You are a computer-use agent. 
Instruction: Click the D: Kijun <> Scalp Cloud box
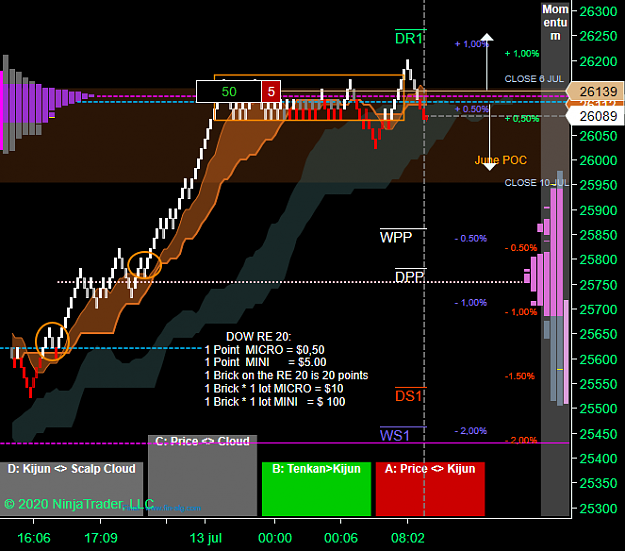[71, 489]
